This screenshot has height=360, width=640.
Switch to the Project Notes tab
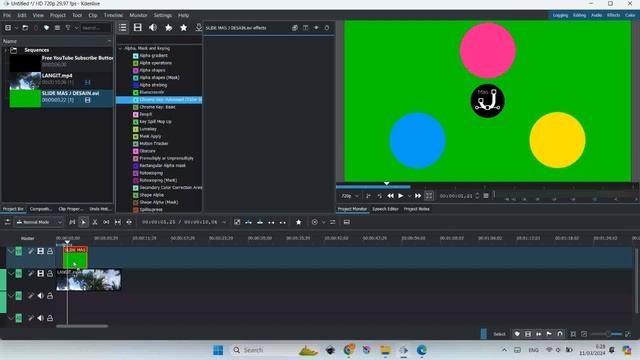416,209
